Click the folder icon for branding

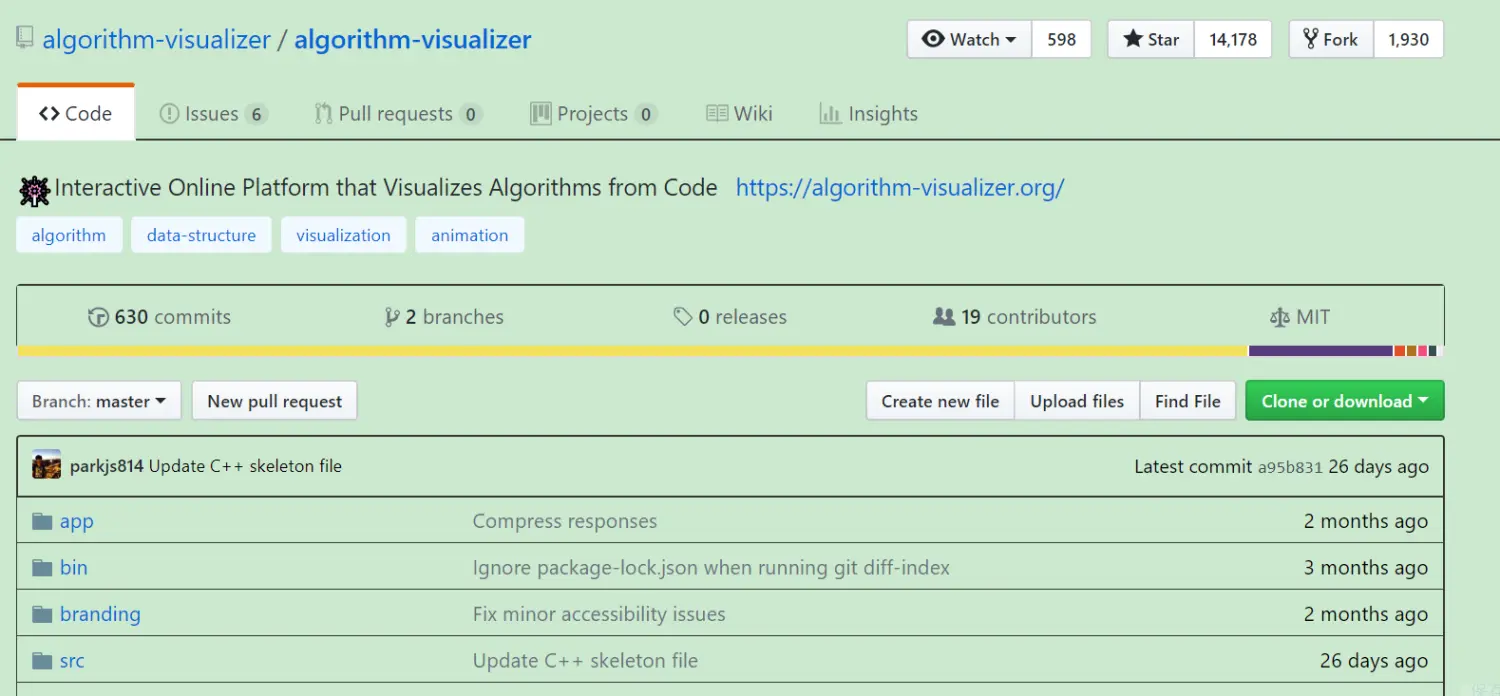[42, 614]
